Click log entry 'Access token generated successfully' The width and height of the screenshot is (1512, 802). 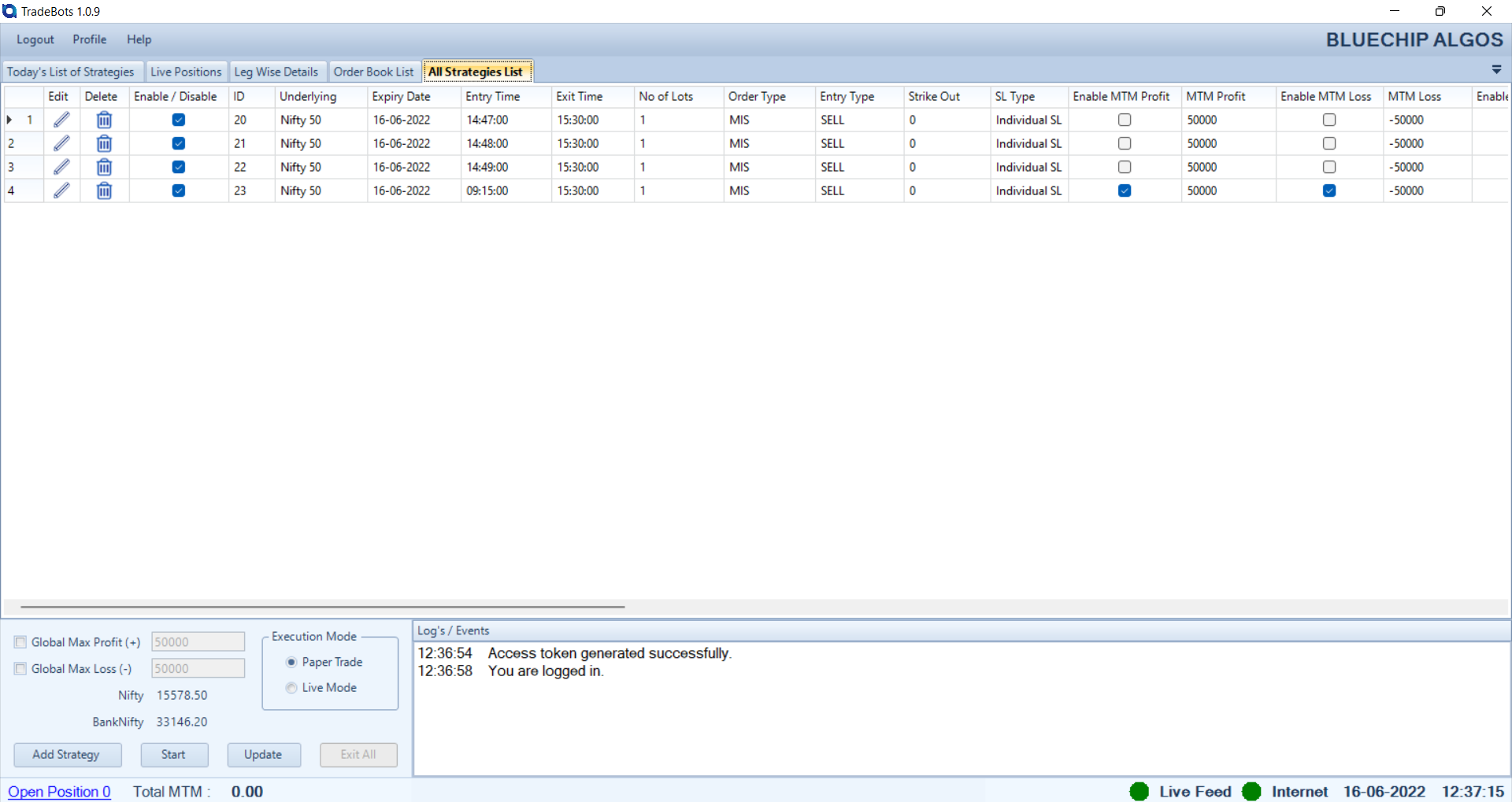pyautogui.click(x=610, y=653)
